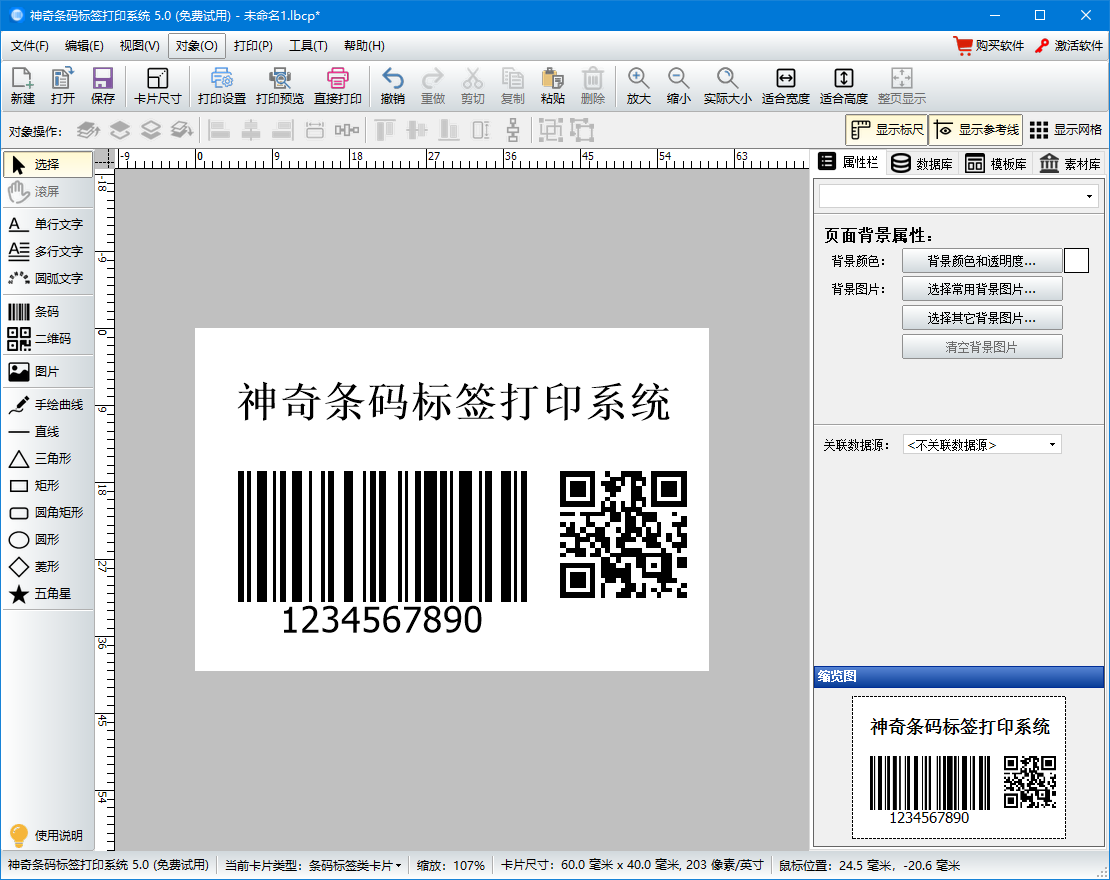Click the 缩放: 107% status bar entry
This screenshot has height=880, width=1110.
click(451, 865)
